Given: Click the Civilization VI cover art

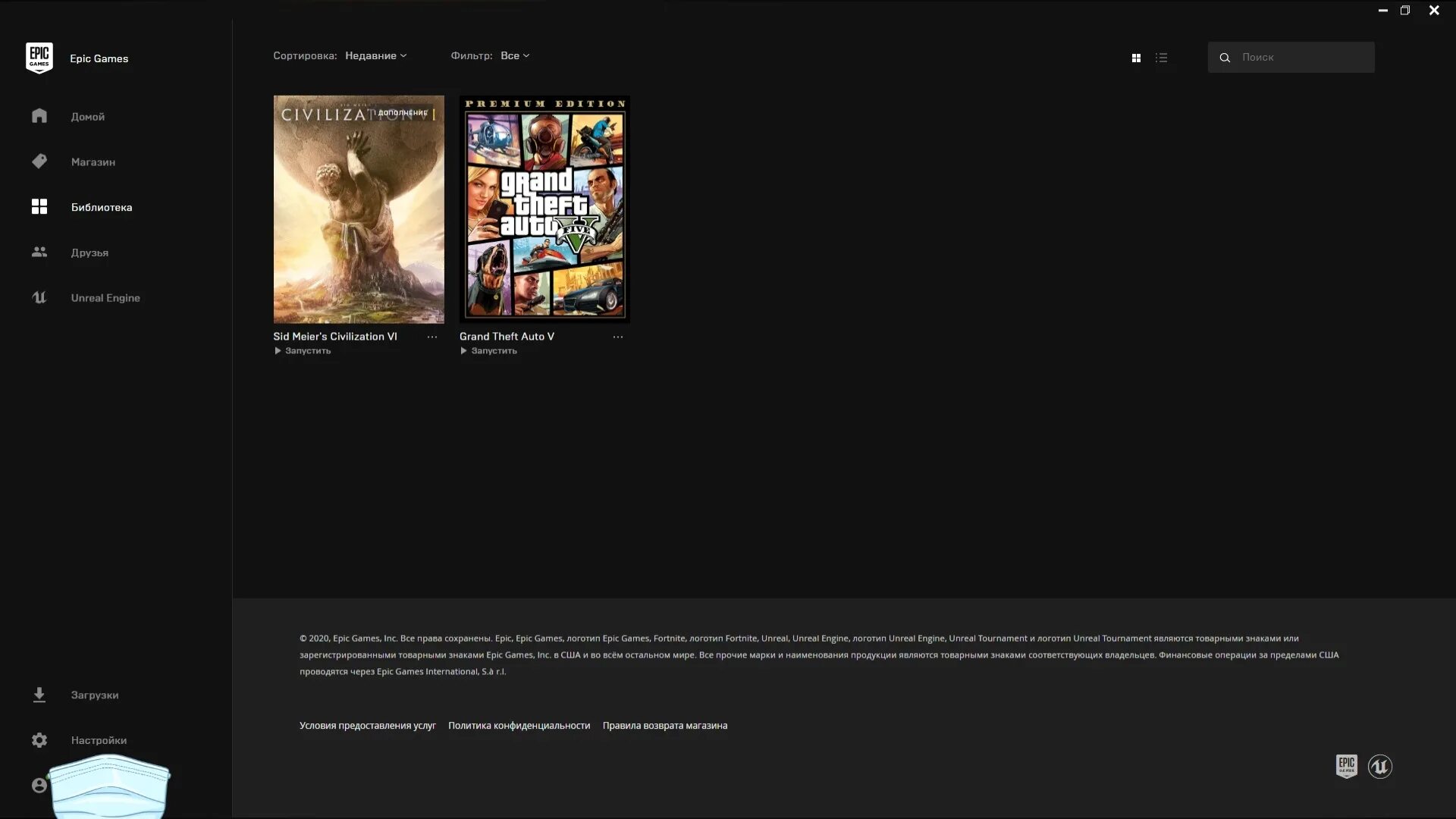Looking at the screenshot, I should 359,209.
